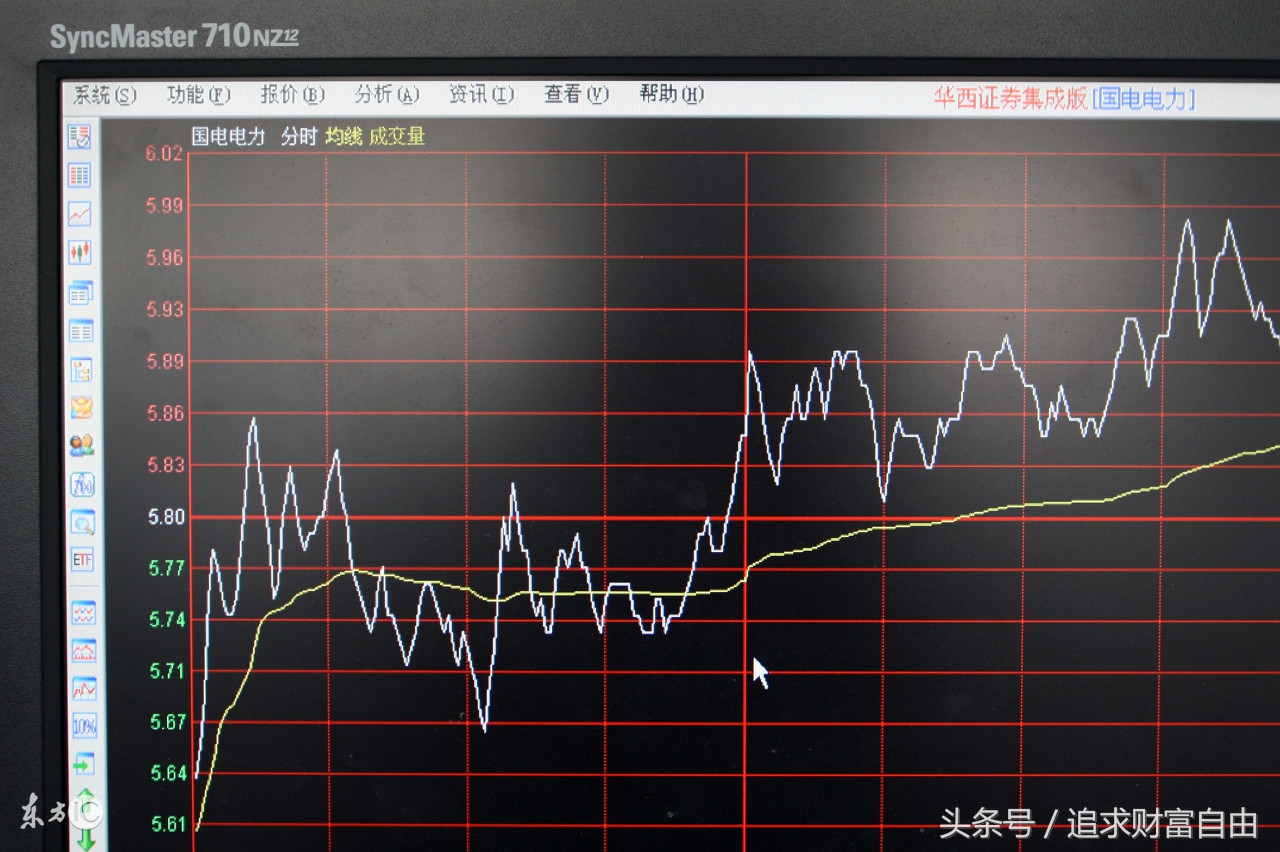Click the red 华西证券集成版 title text
This screenshot has width=1280, height=852.
tap(1010, 99)
